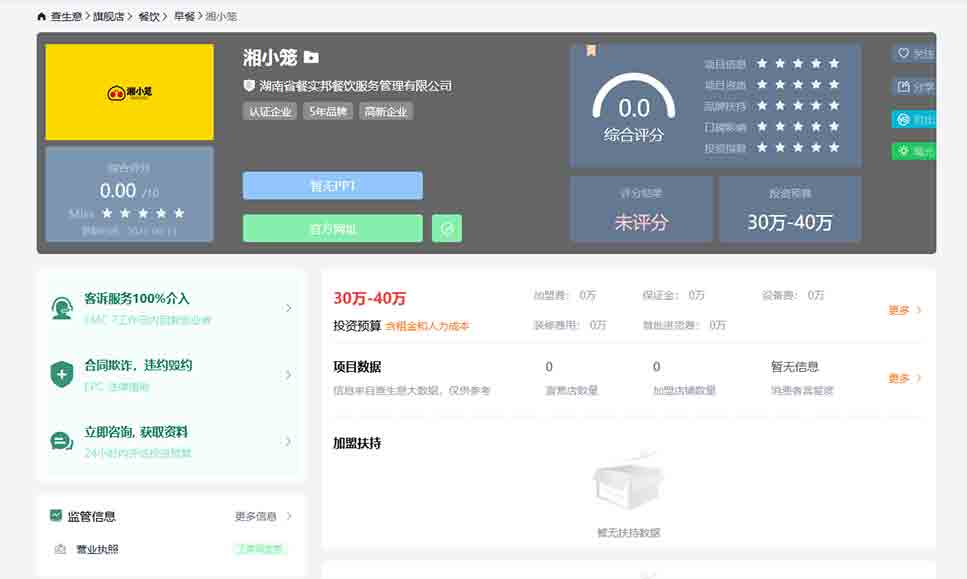Click the heart follow icon
Viewport: 967px width, 579px height.
point(904,54)
